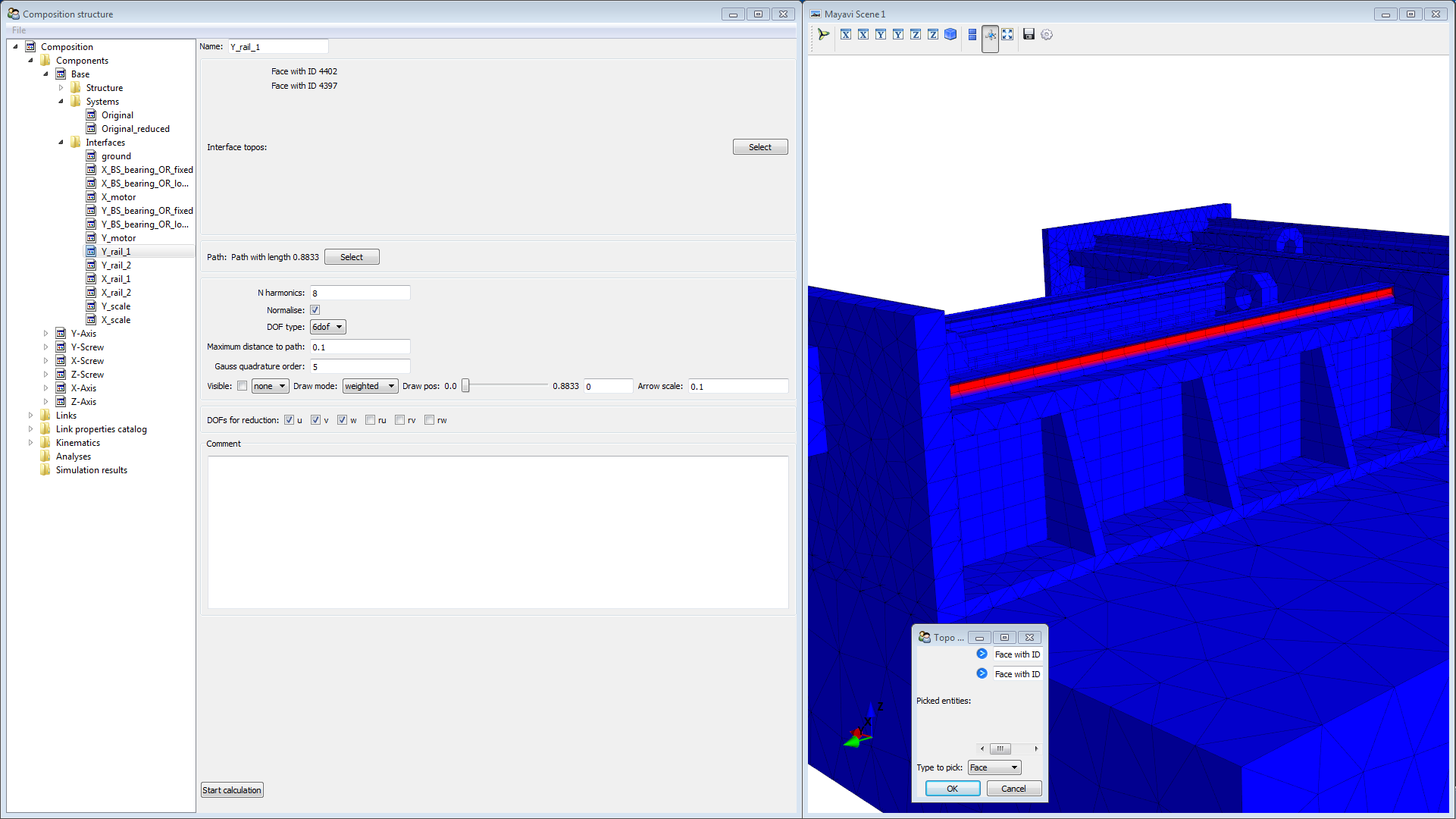The height and width of the screenshot is (819, 1456).
Task: Expand the Links folder node
Action: pos(30,416)
